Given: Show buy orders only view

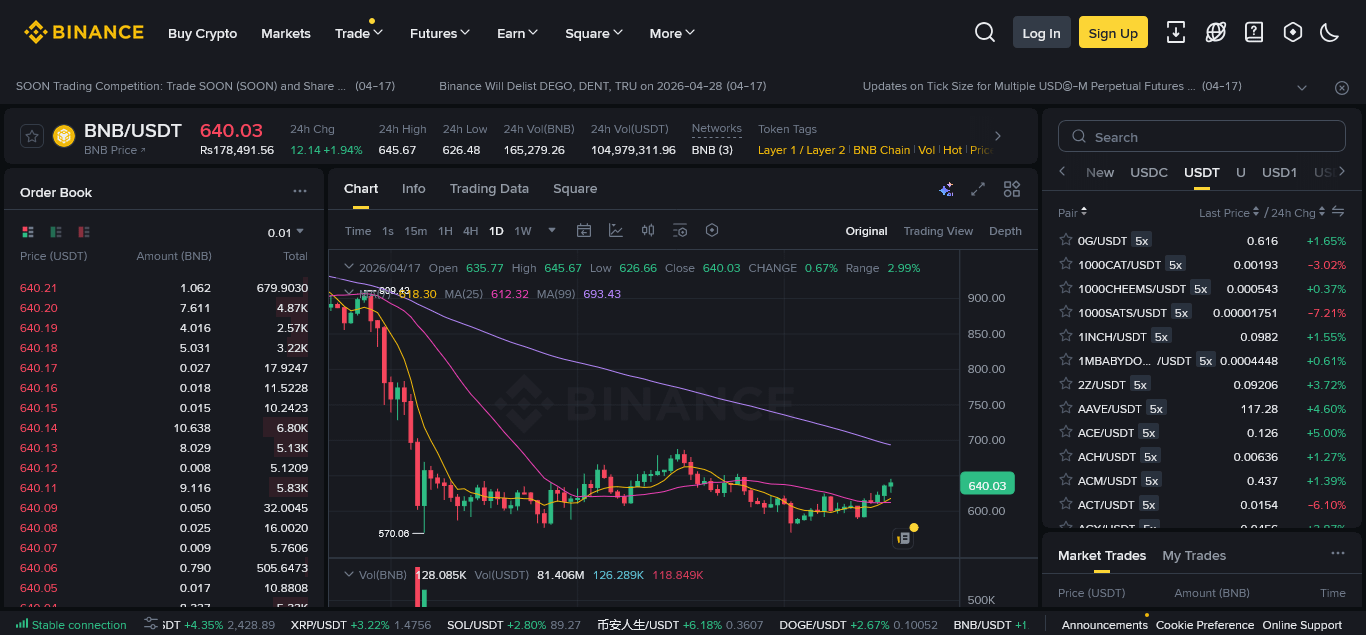Looking at the screenshot, I should point(56,232).
